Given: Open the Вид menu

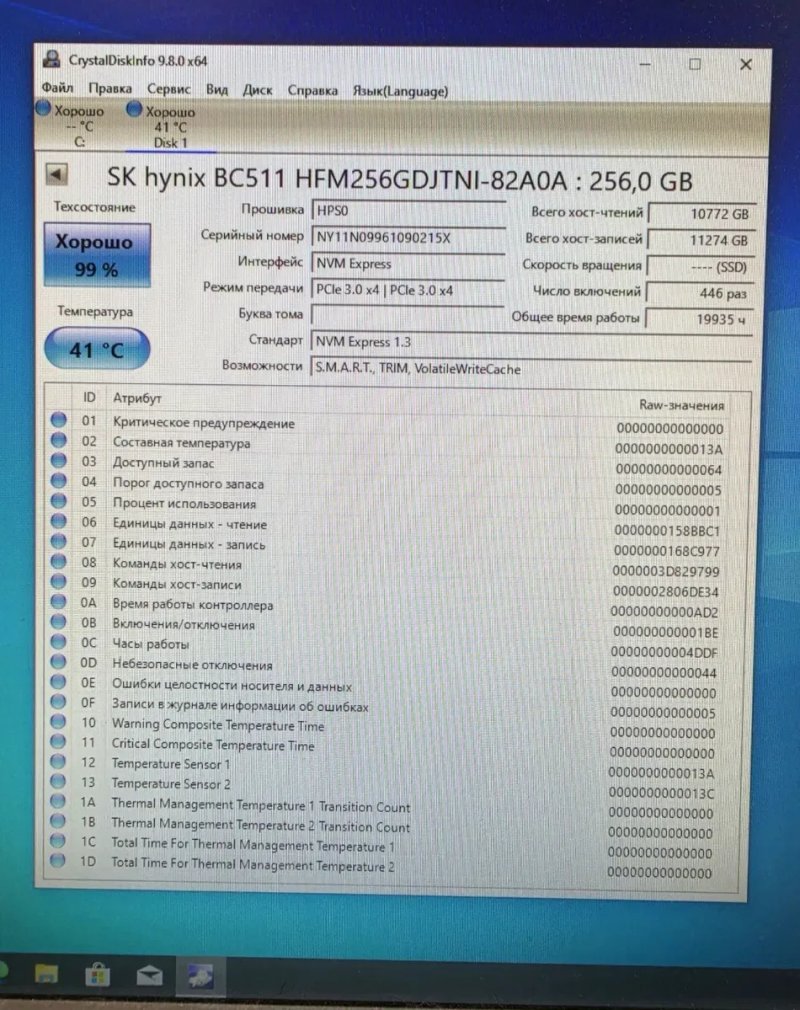Looking at the screenshot, I should (217, 90).
